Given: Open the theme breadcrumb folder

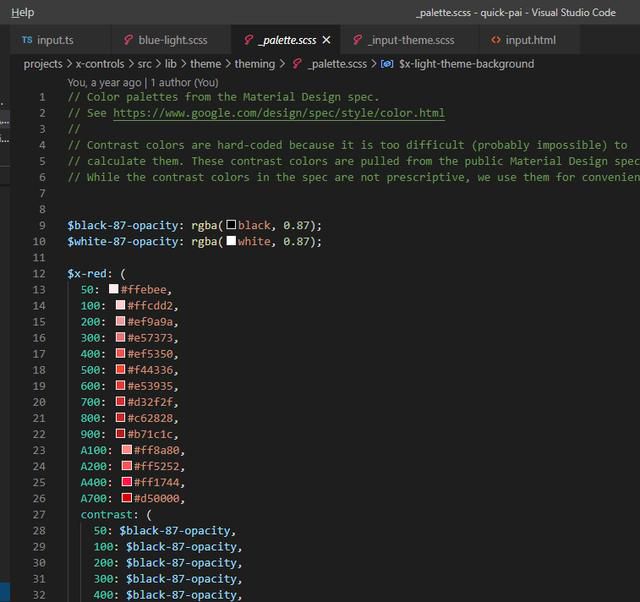Looking at the screenshot, I should (x=205, y=64).
